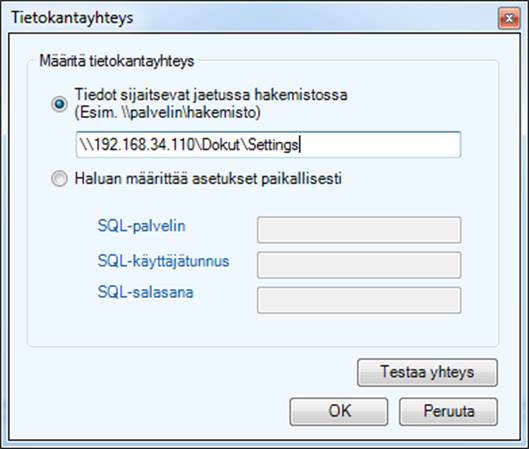Viewport: 529px width, 449px height.
Task: Click the Tiedot sijaitsevat jaetussa hakemistossa label
Action: click(211, 94)
